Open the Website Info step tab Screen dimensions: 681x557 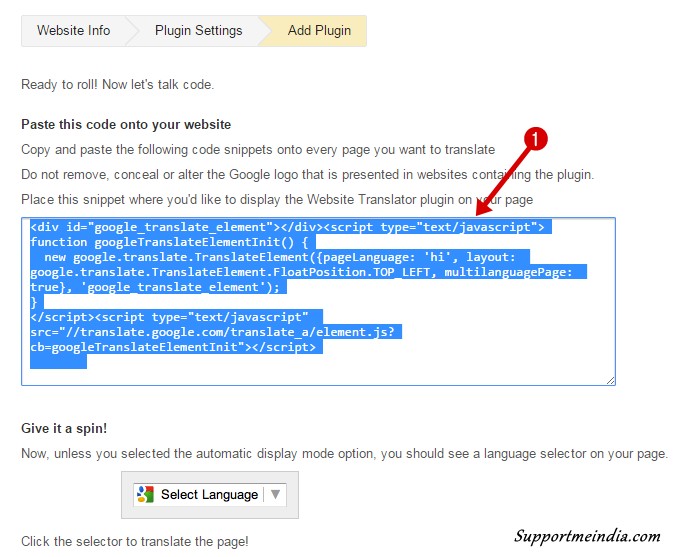pos(73,31)
